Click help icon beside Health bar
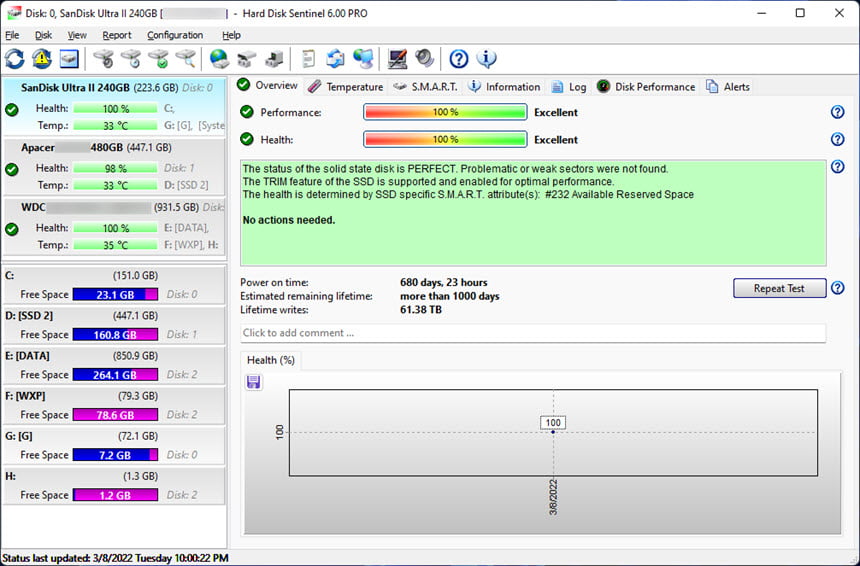The width and height of the screenshot is (860, 566). coord(838,139)
